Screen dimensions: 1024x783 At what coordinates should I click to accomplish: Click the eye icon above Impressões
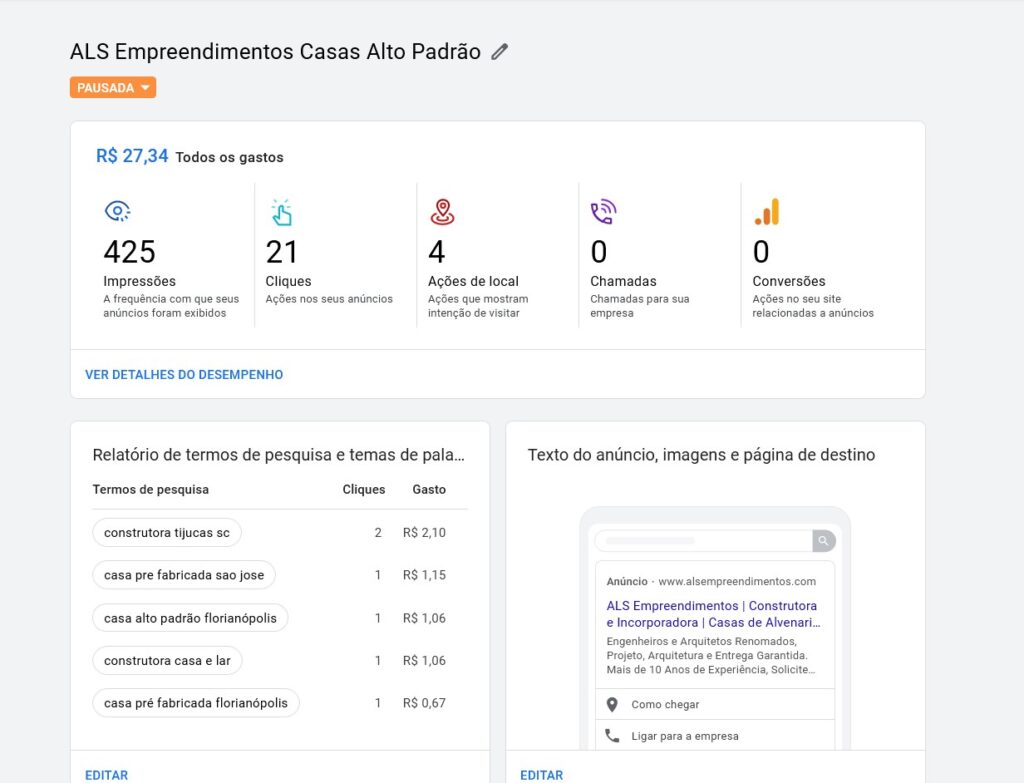[x=118, y=211]
